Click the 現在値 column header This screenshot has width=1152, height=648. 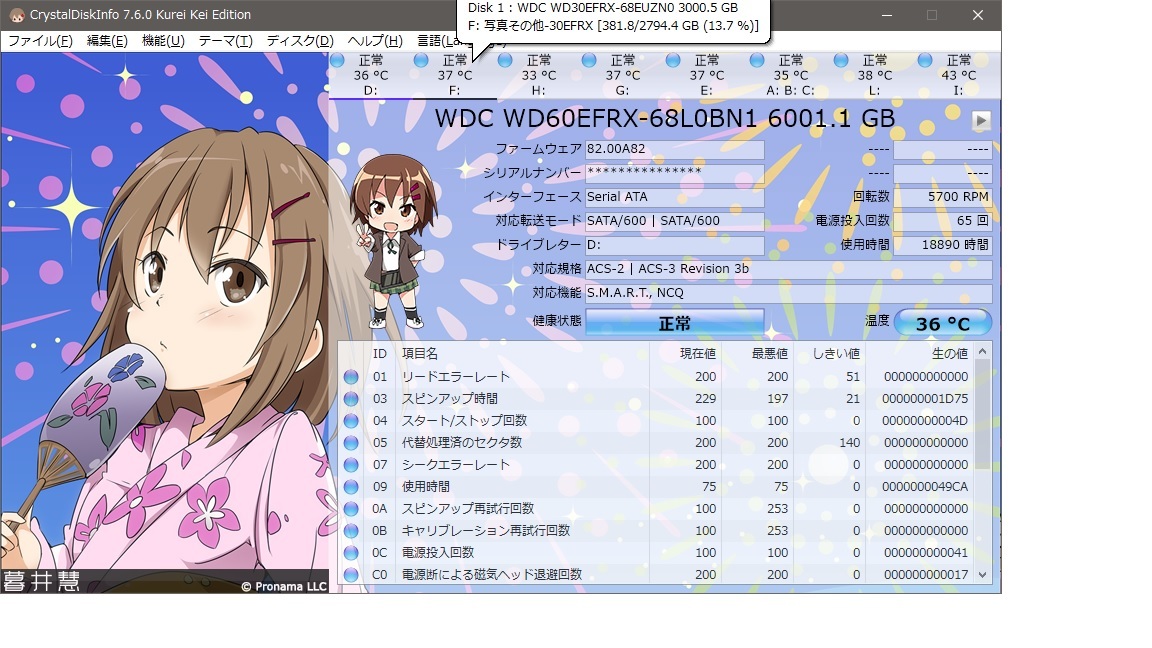tap(685, 353)
